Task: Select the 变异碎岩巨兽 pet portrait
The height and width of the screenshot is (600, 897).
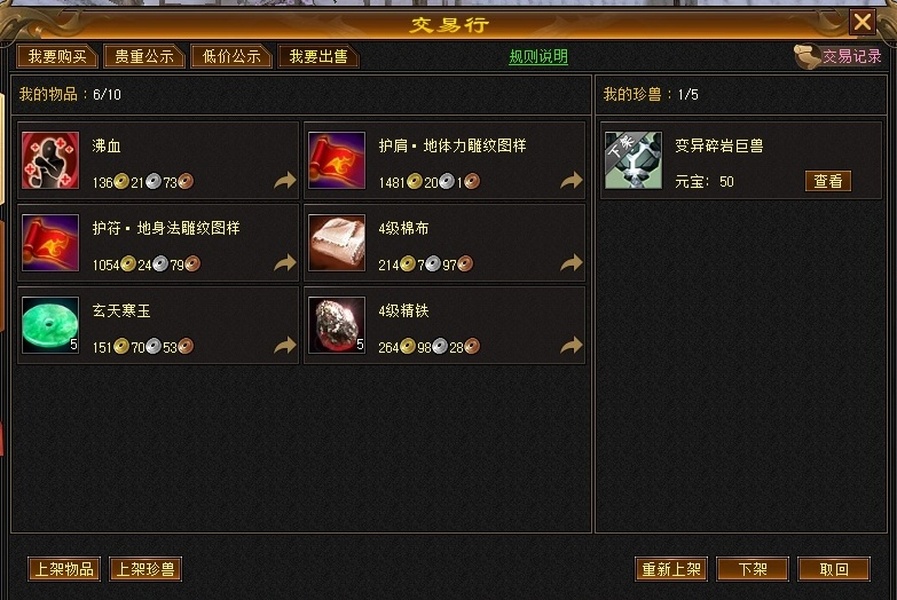Action: (x=634, y=160)
